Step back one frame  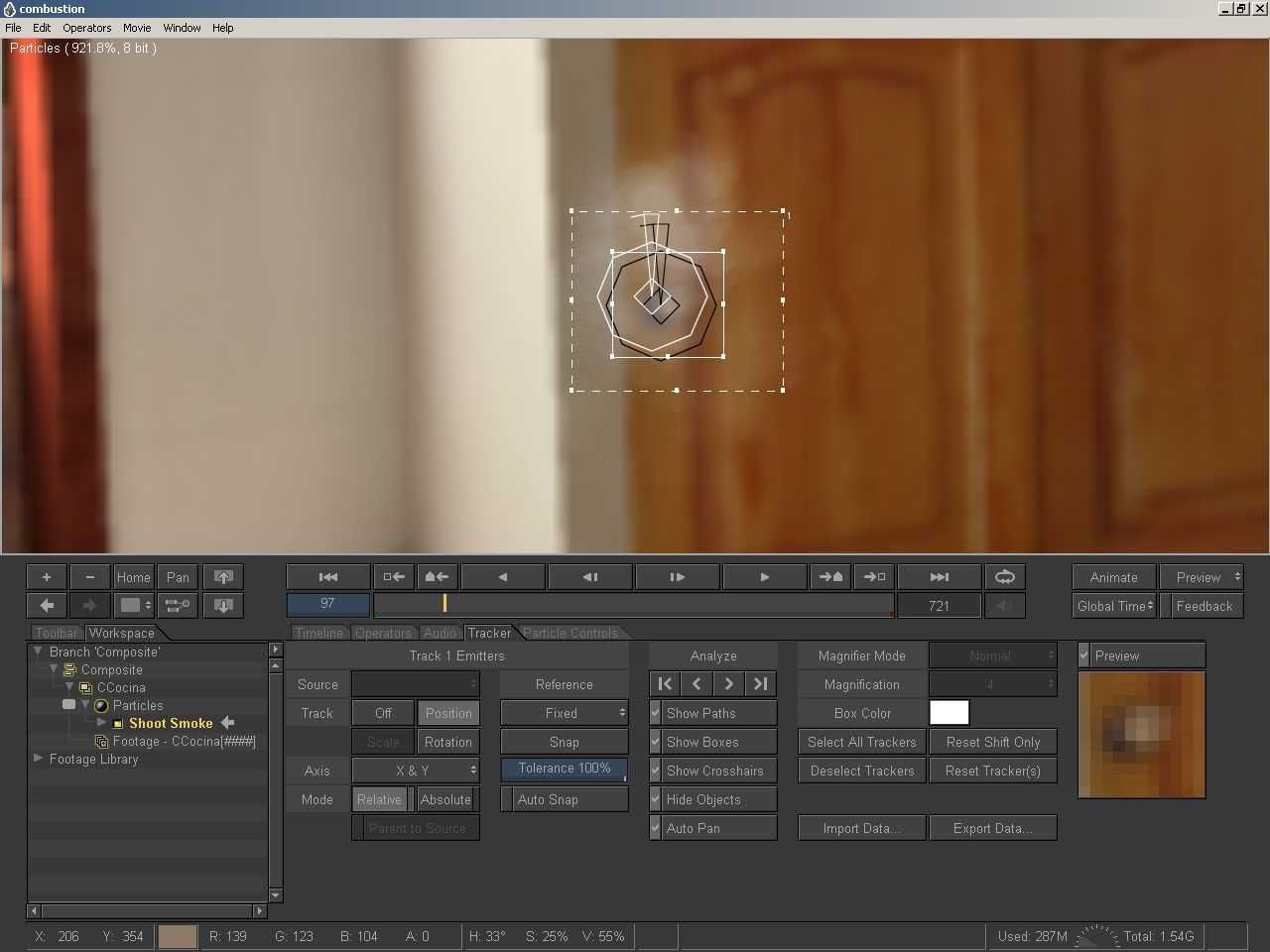(x=590, y=577)
